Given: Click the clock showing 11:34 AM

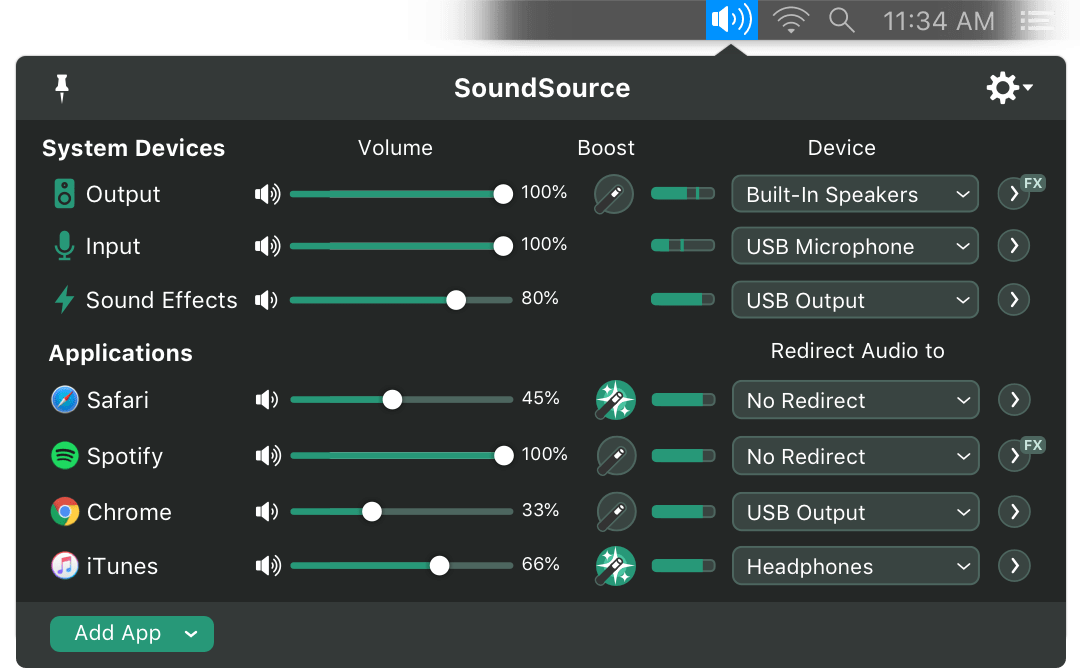Looking at the screenshot, I should click(938, 20).
